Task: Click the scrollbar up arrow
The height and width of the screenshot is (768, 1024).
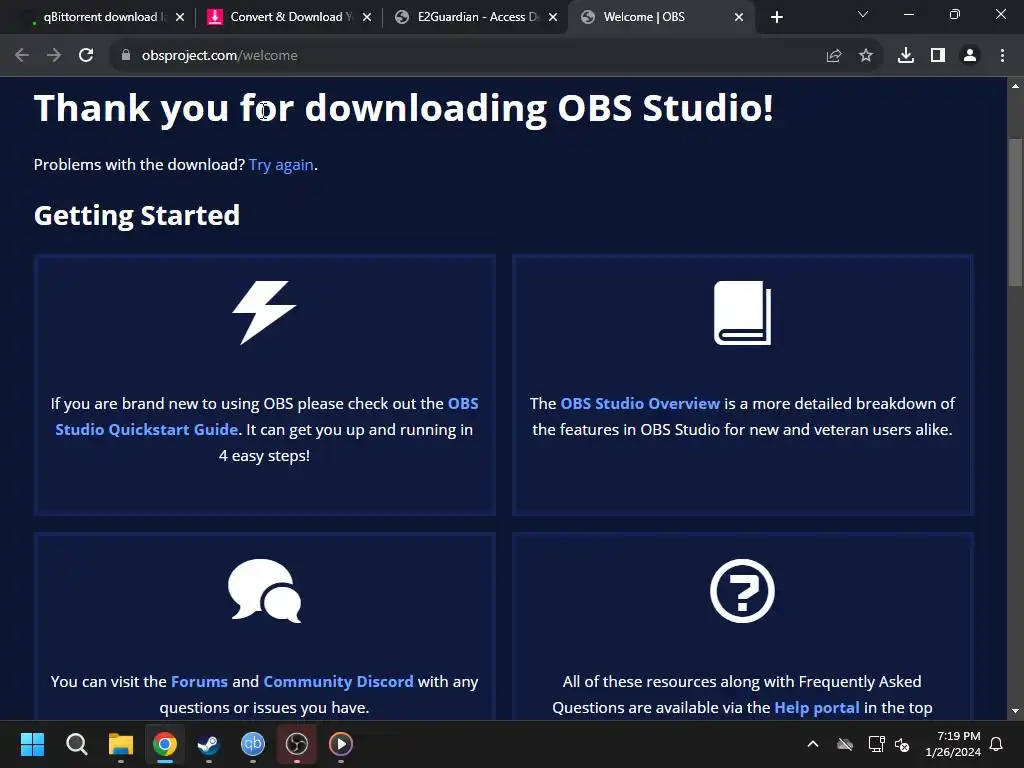Action: [x=1015, y=86]
